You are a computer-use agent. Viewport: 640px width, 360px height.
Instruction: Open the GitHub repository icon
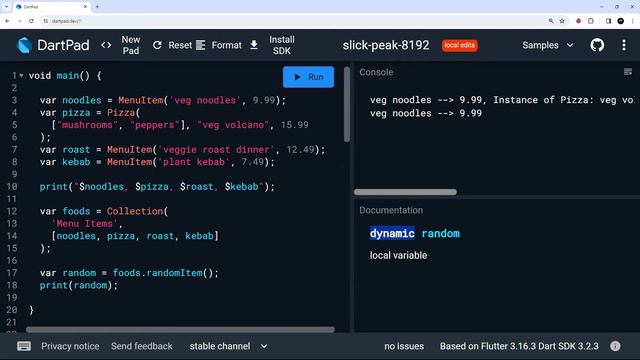pos(597,45)
